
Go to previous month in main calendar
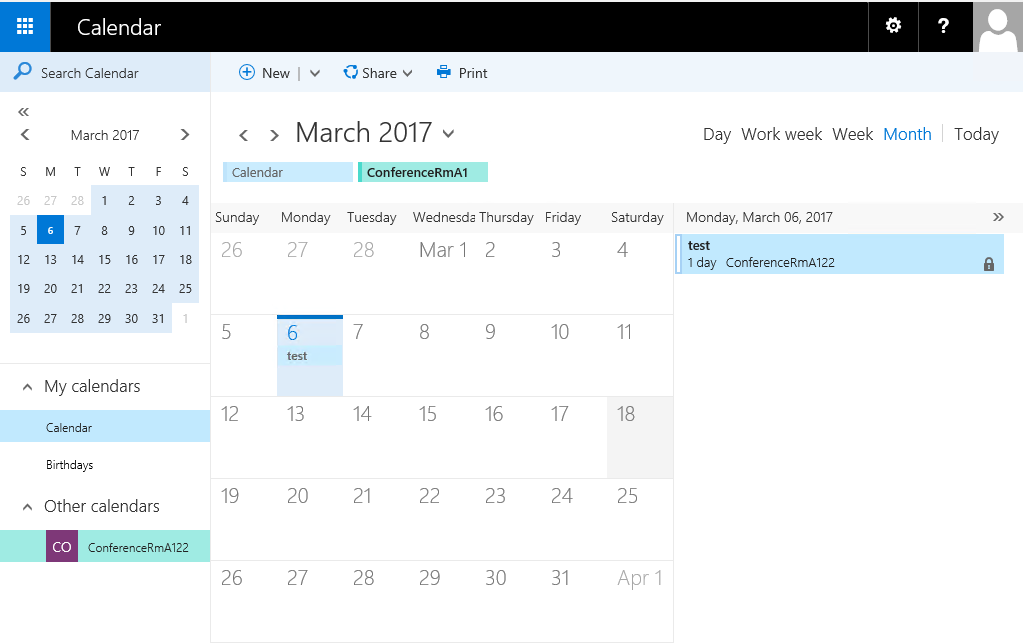point(242,135)
